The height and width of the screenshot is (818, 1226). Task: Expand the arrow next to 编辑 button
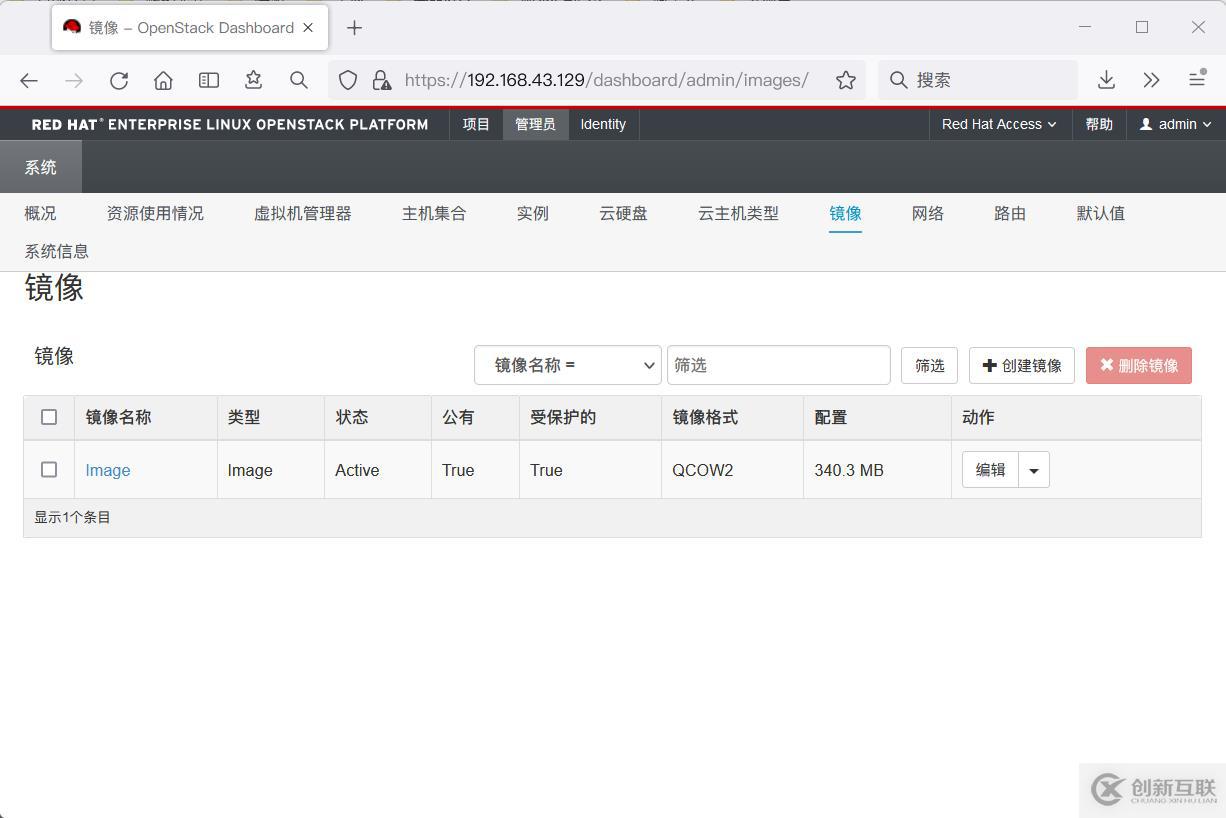point(1034,470)
